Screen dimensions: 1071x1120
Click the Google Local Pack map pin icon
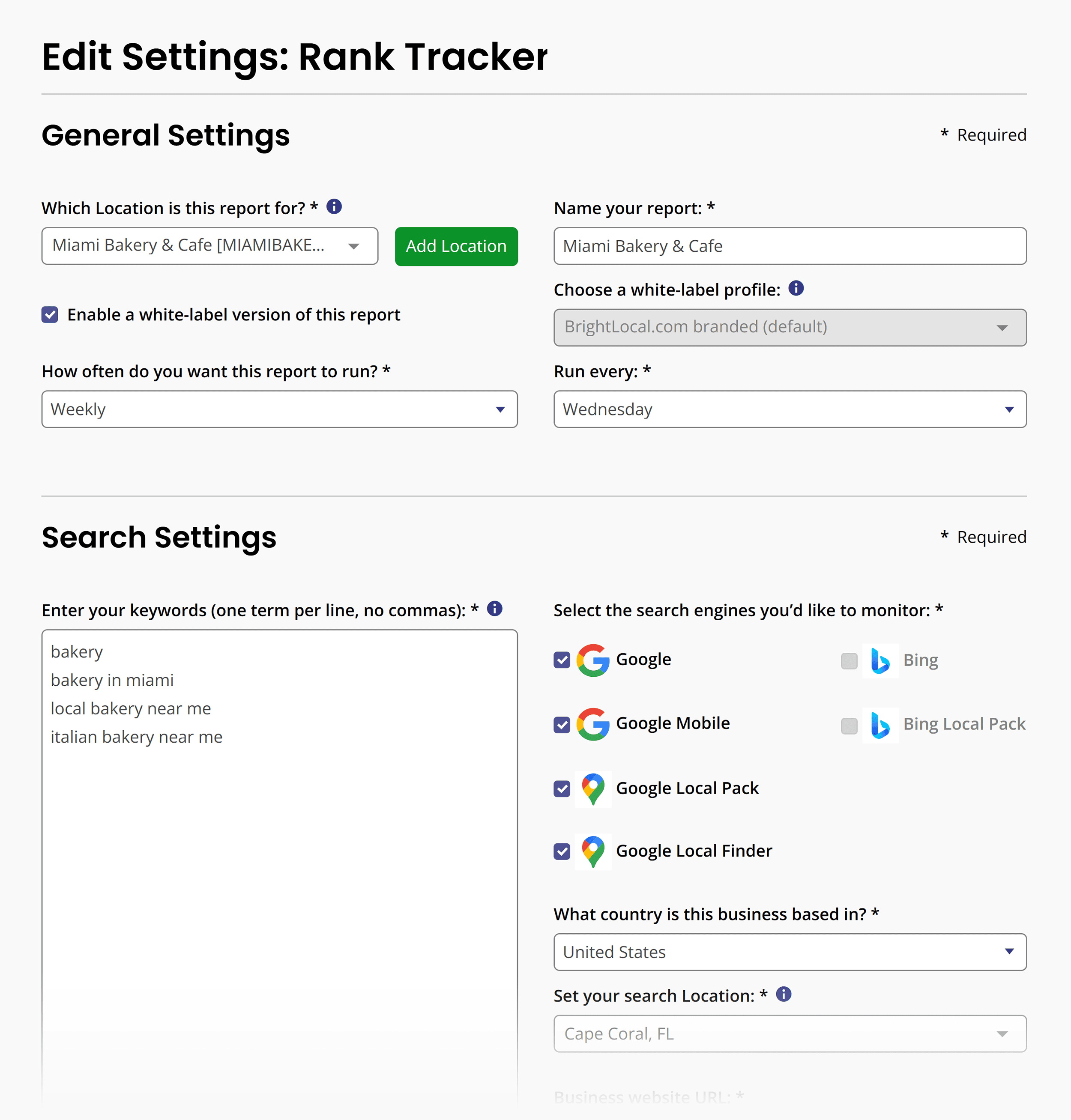point(592,789)
